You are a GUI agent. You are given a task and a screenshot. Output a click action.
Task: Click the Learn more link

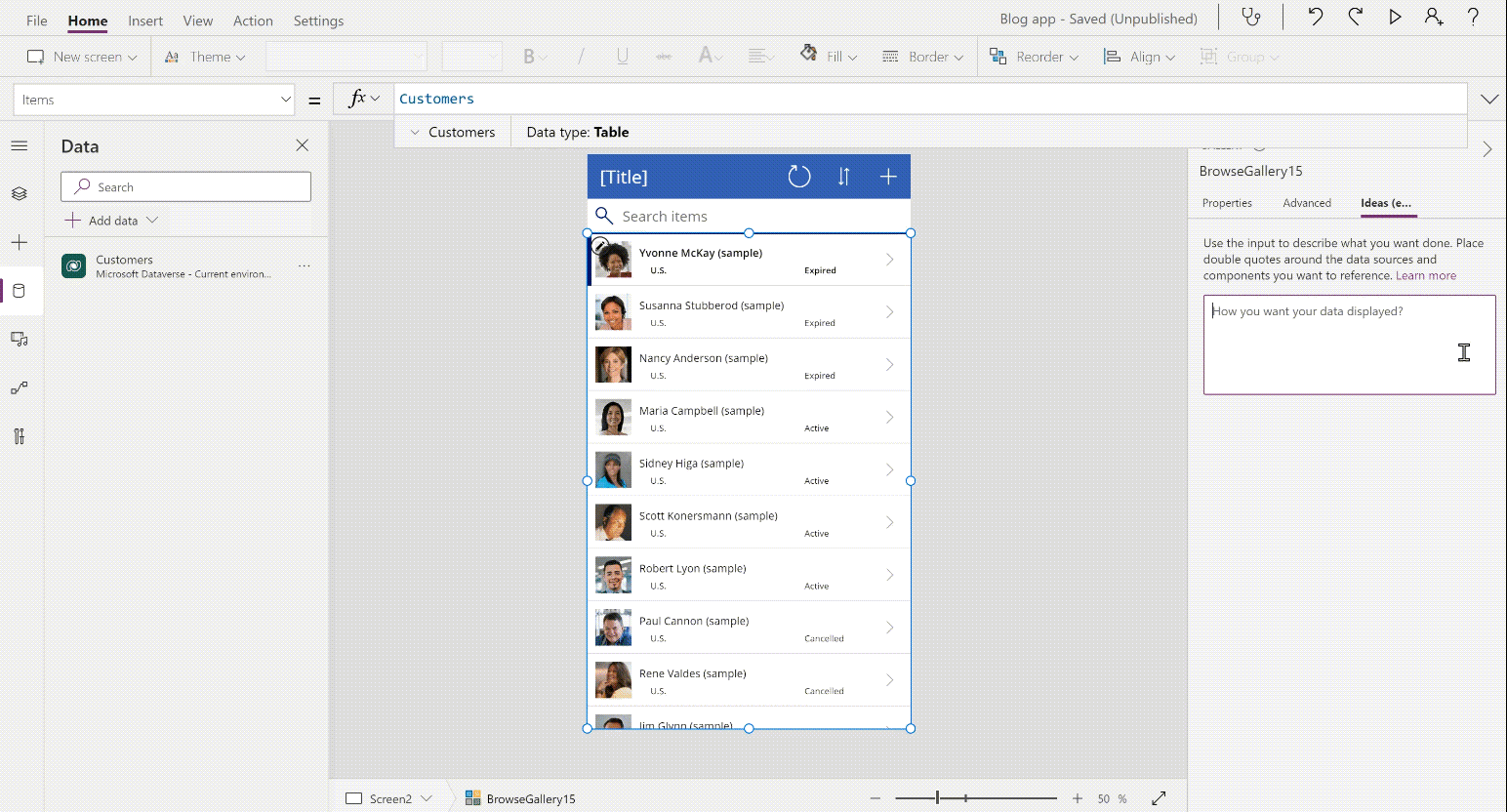(1426, 274)
